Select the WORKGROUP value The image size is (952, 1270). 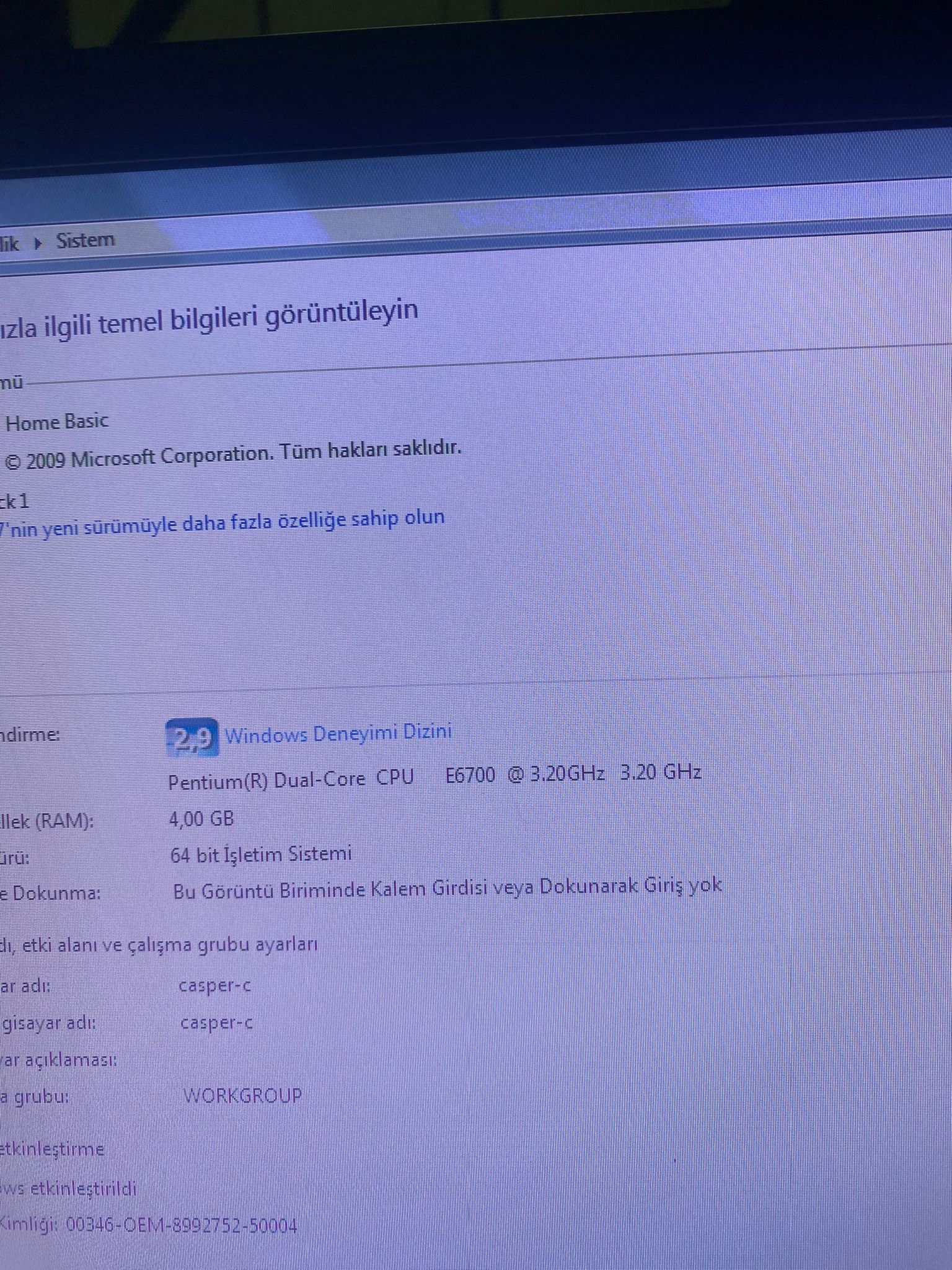(x=242, y=1095)
